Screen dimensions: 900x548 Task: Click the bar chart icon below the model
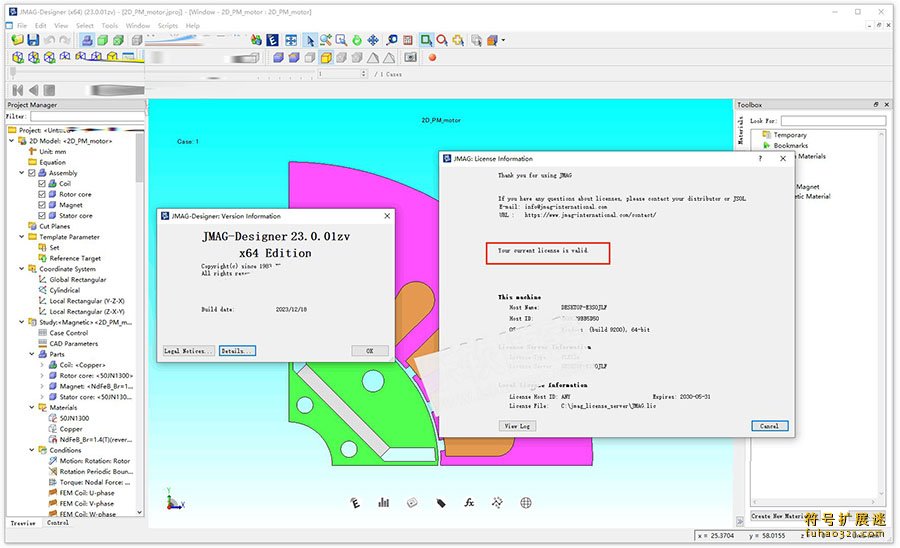click(383, 503)
